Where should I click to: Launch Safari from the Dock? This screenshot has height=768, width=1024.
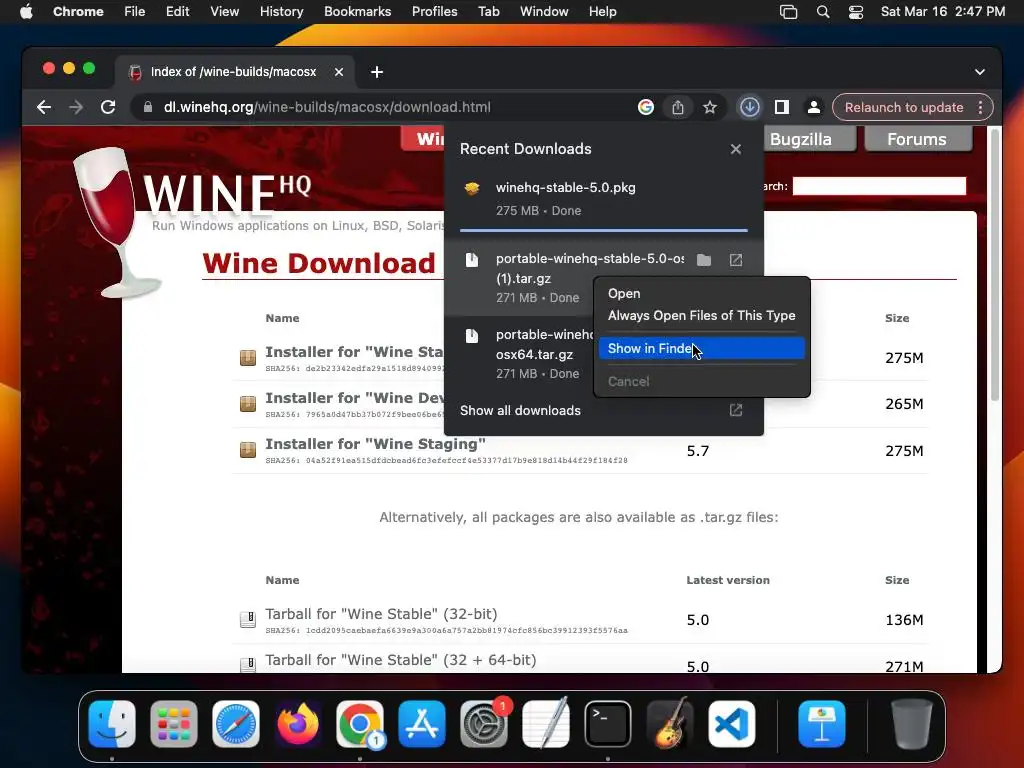coord(236,724)
